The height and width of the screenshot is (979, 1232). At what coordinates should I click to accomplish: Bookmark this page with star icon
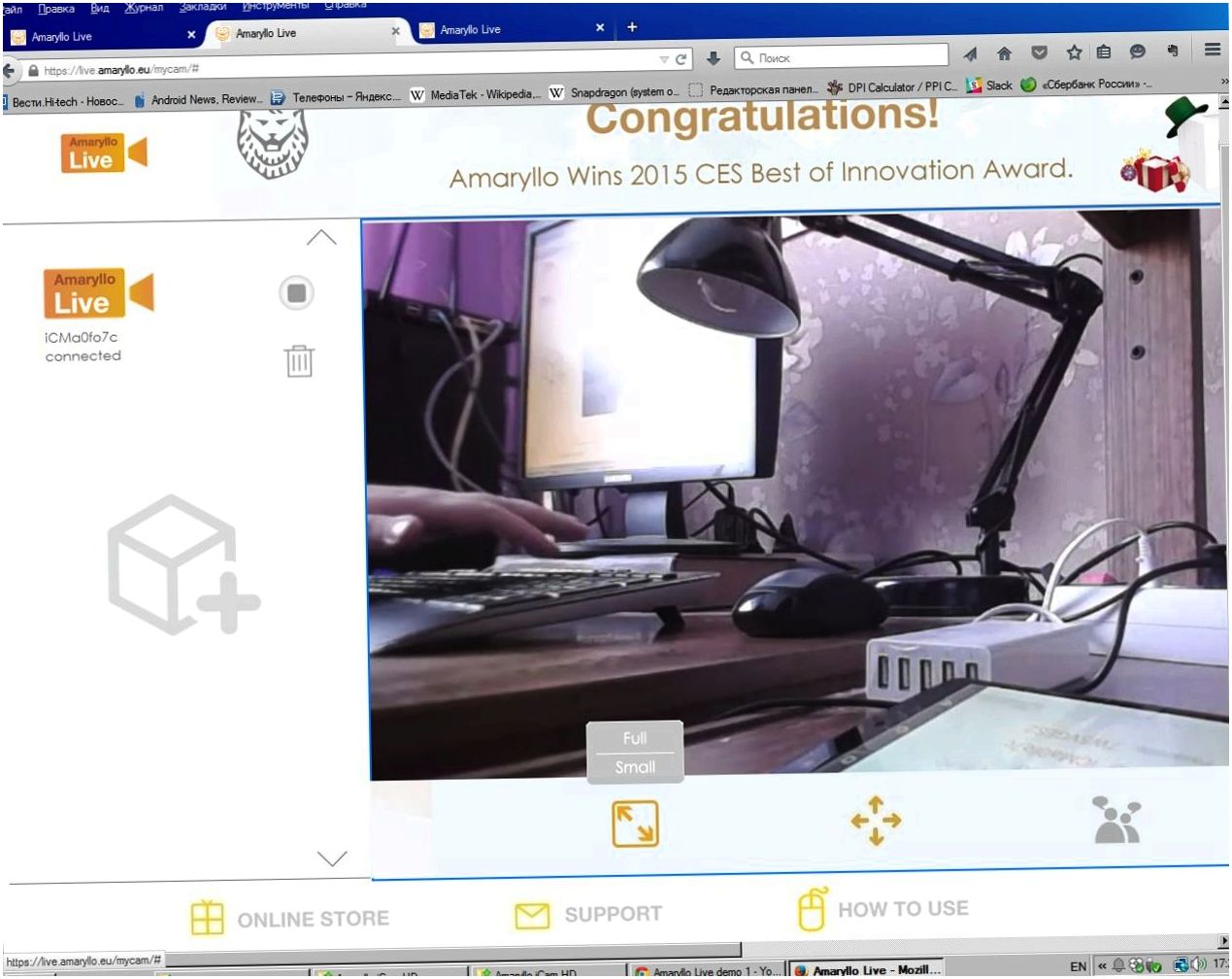(1074, 51)
